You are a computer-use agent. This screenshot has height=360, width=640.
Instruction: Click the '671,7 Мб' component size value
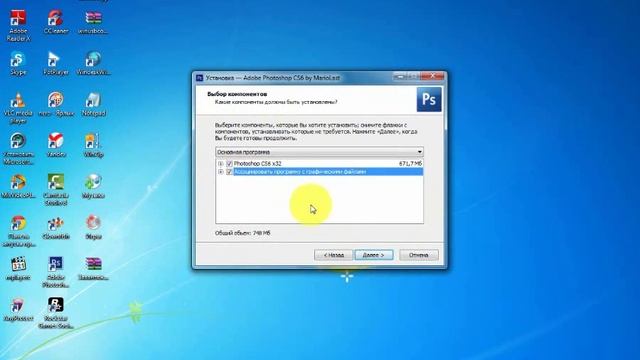[410, 164]
